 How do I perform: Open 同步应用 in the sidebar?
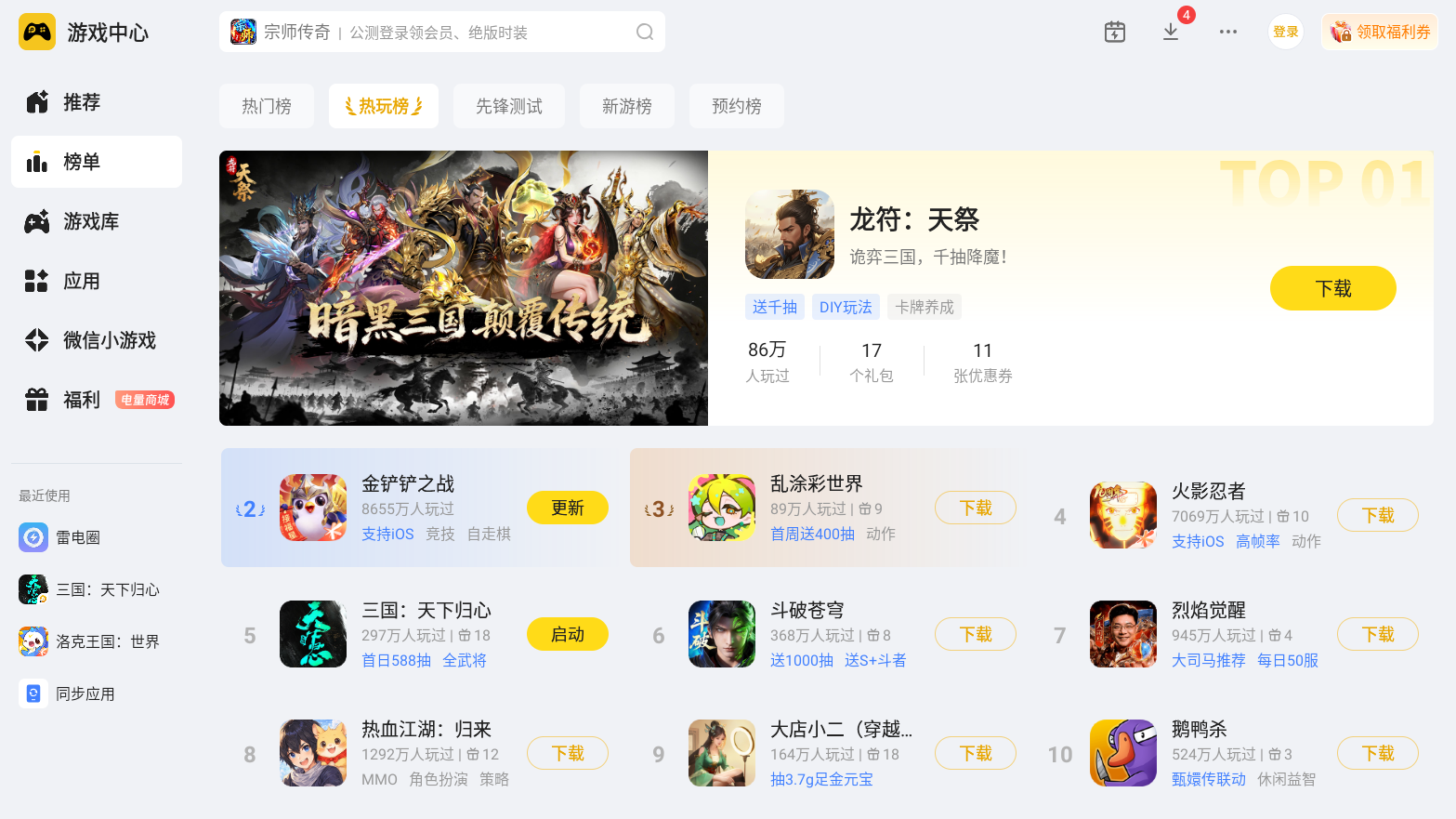(x=68, y=694)
